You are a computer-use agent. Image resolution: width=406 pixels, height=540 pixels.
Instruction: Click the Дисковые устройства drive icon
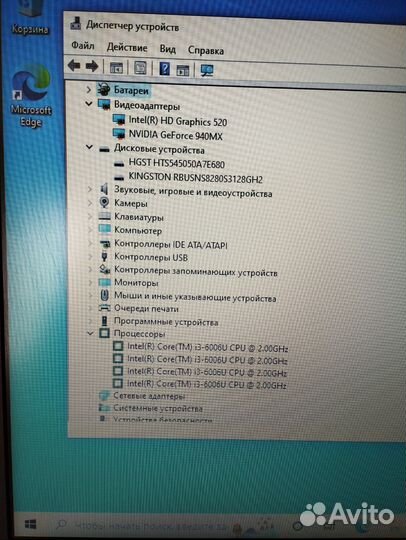pos(104,149)
